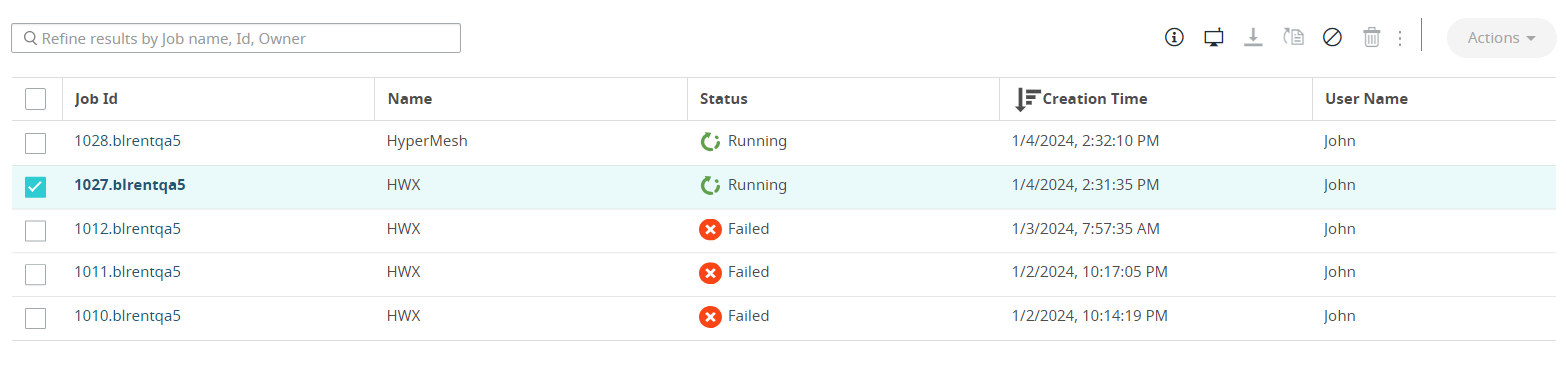
Task: Sort by the Job Id column header
Action: point(96,99)
